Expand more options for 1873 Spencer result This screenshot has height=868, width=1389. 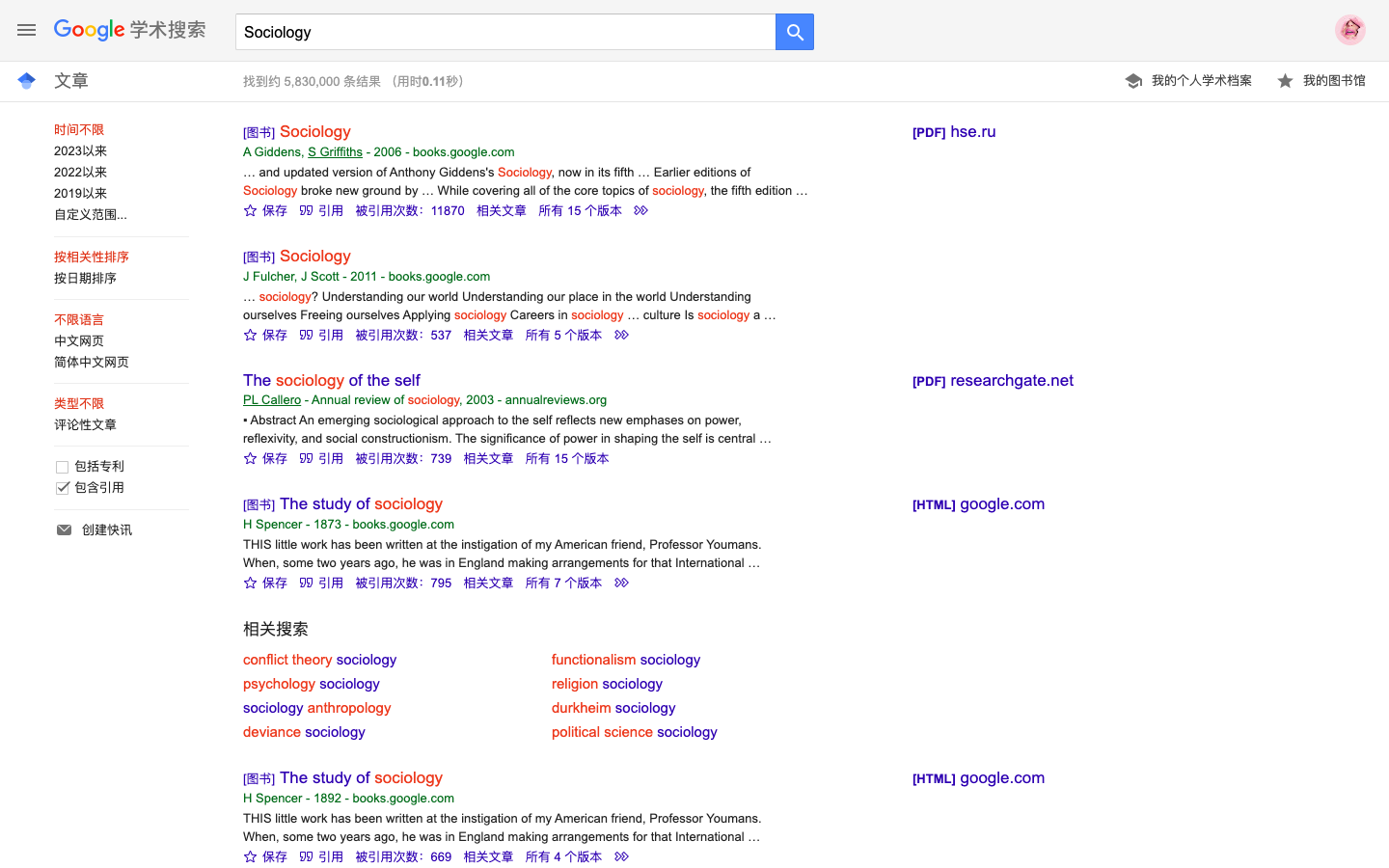click(621, 583)
